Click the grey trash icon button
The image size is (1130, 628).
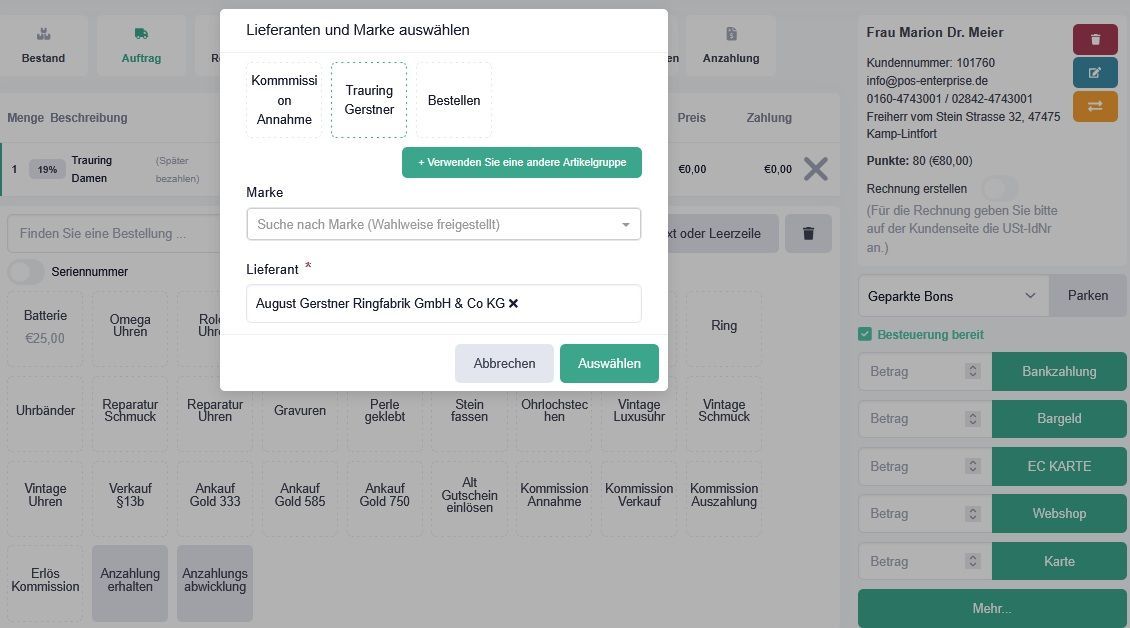coord(808,234)
